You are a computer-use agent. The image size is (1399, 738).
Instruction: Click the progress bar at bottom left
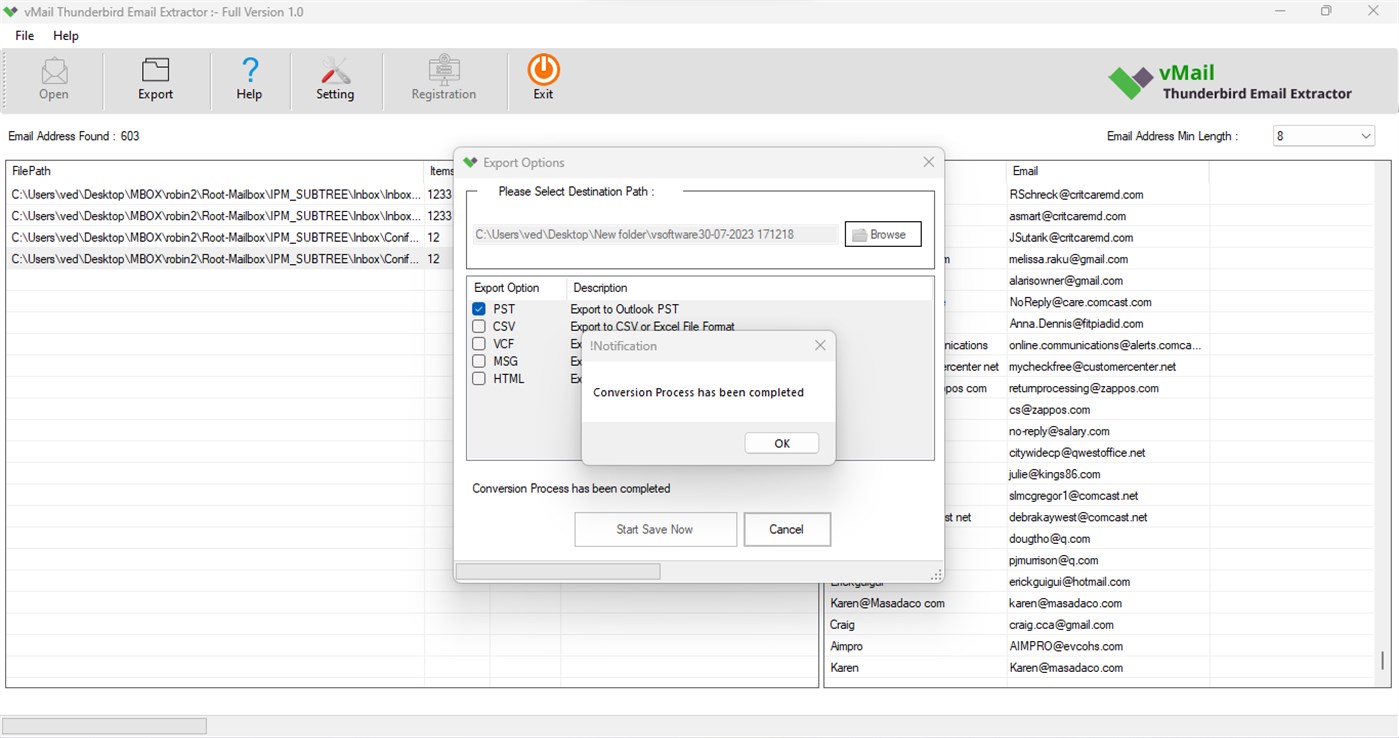tap(104, 725)
